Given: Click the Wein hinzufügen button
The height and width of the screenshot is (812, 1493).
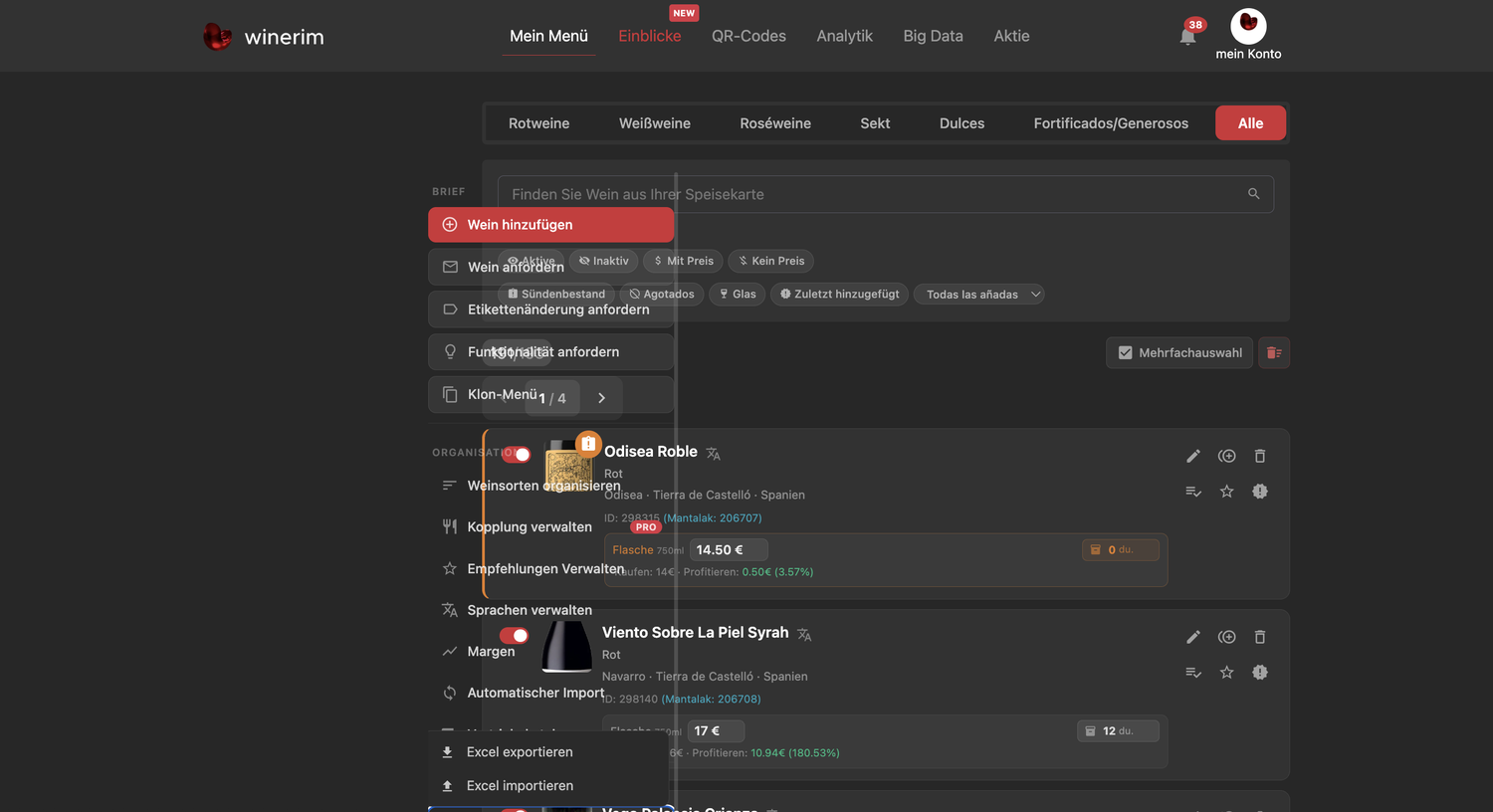Looking at the screenshot, I should pyautogui.click(x=551, y=225).
